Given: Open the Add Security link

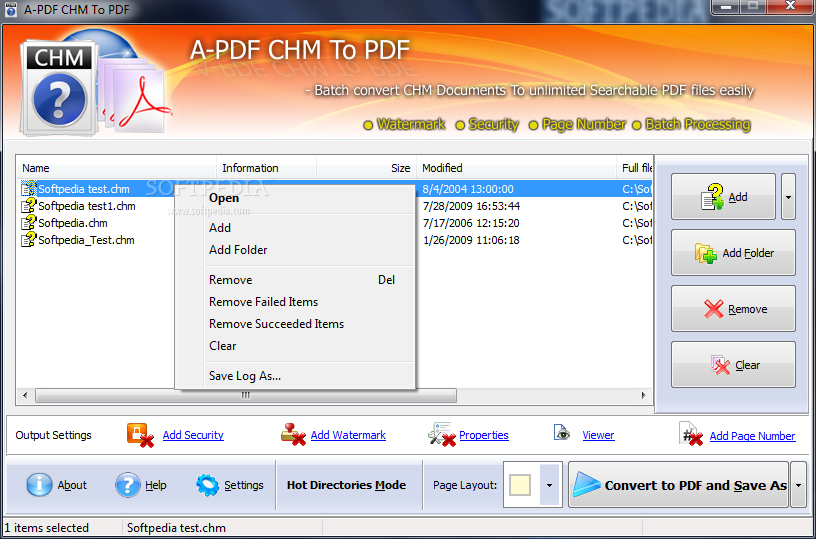Looking at the screenshot, I should tap(193, 435).
